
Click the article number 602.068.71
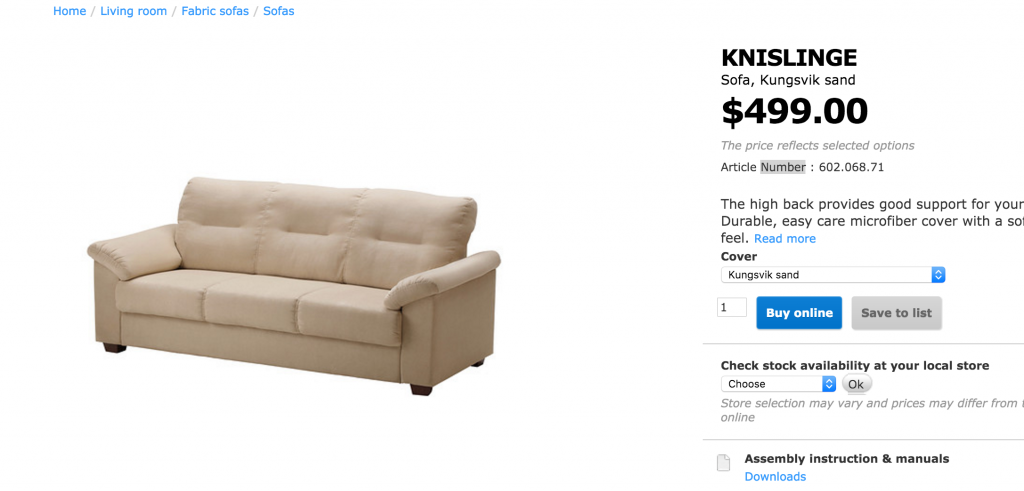[x=852, y=167]
